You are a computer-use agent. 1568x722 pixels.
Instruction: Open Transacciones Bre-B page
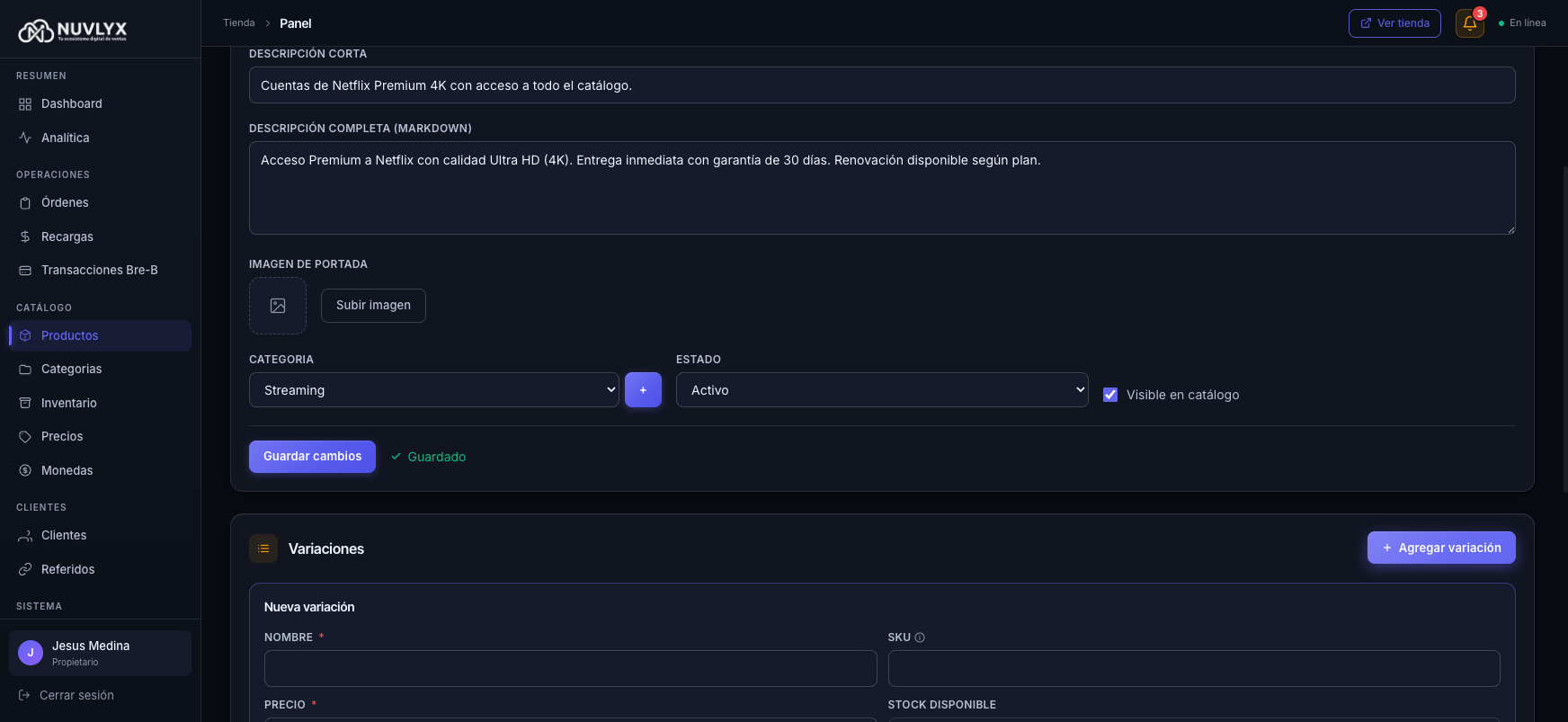[100, 271]
